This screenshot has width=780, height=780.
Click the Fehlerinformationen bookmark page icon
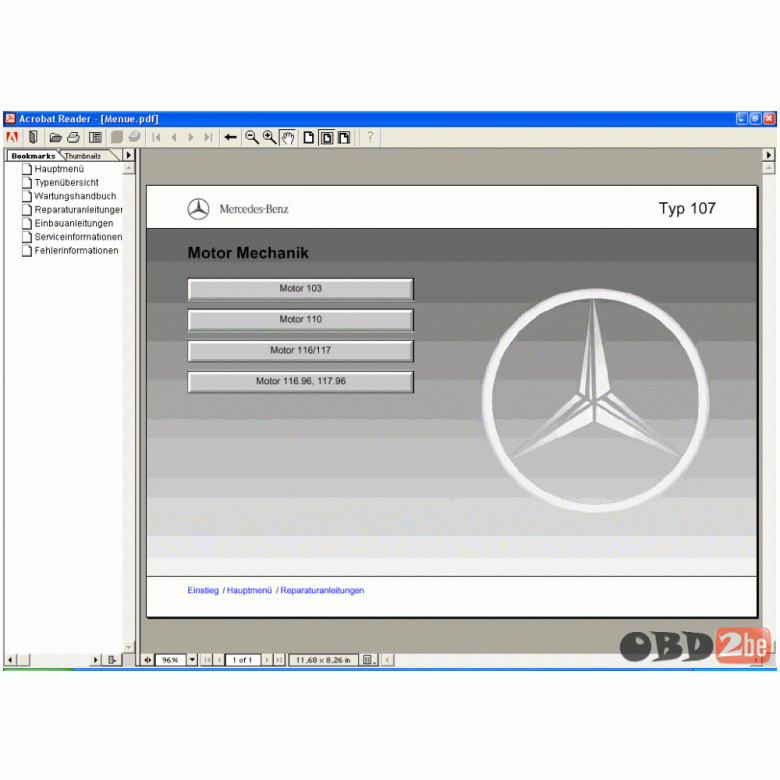point(27,251)
